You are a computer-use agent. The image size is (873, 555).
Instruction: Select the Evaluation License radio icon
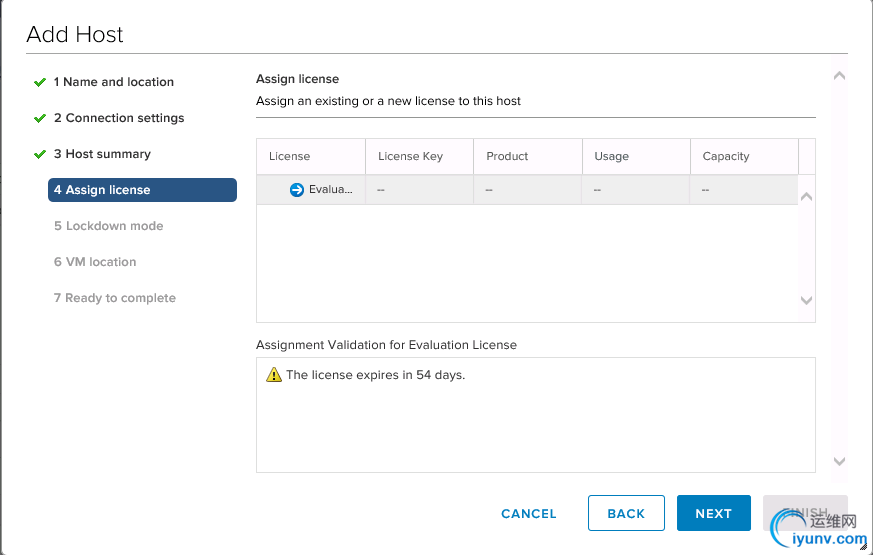(x=297, y=190)
